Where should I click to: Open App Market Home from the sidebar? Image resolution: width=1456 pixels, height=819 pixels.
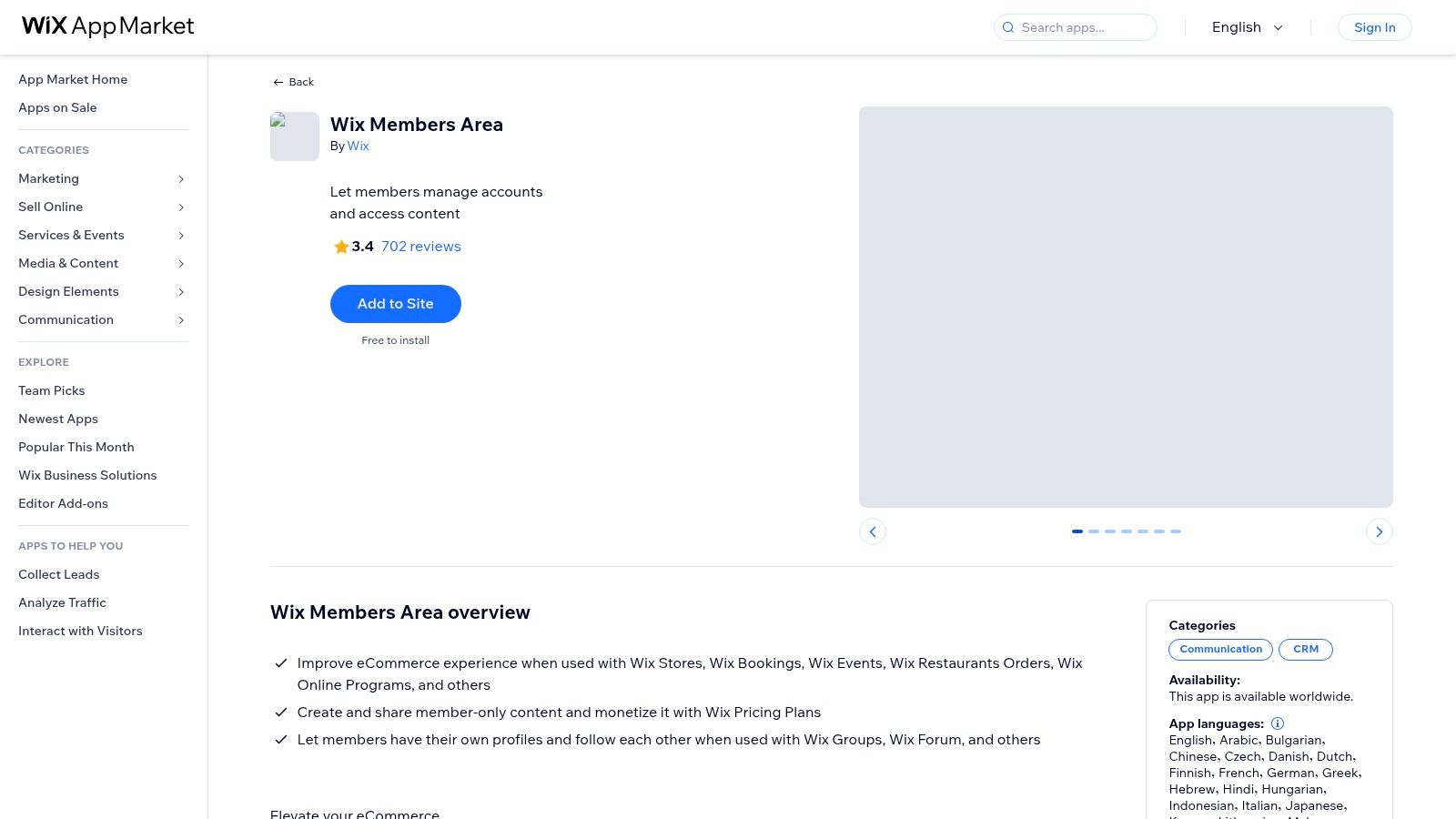tap(73, 79)
